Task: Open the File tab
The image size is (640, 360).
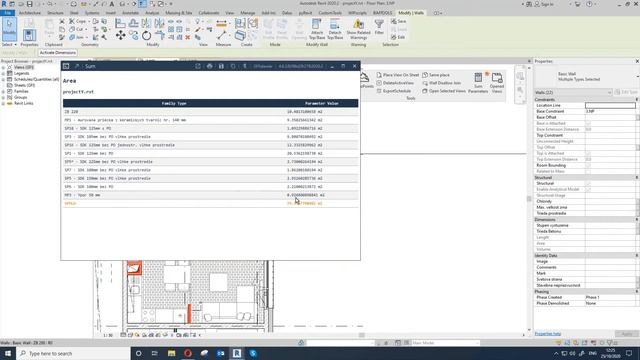Action: coord(7,13)
